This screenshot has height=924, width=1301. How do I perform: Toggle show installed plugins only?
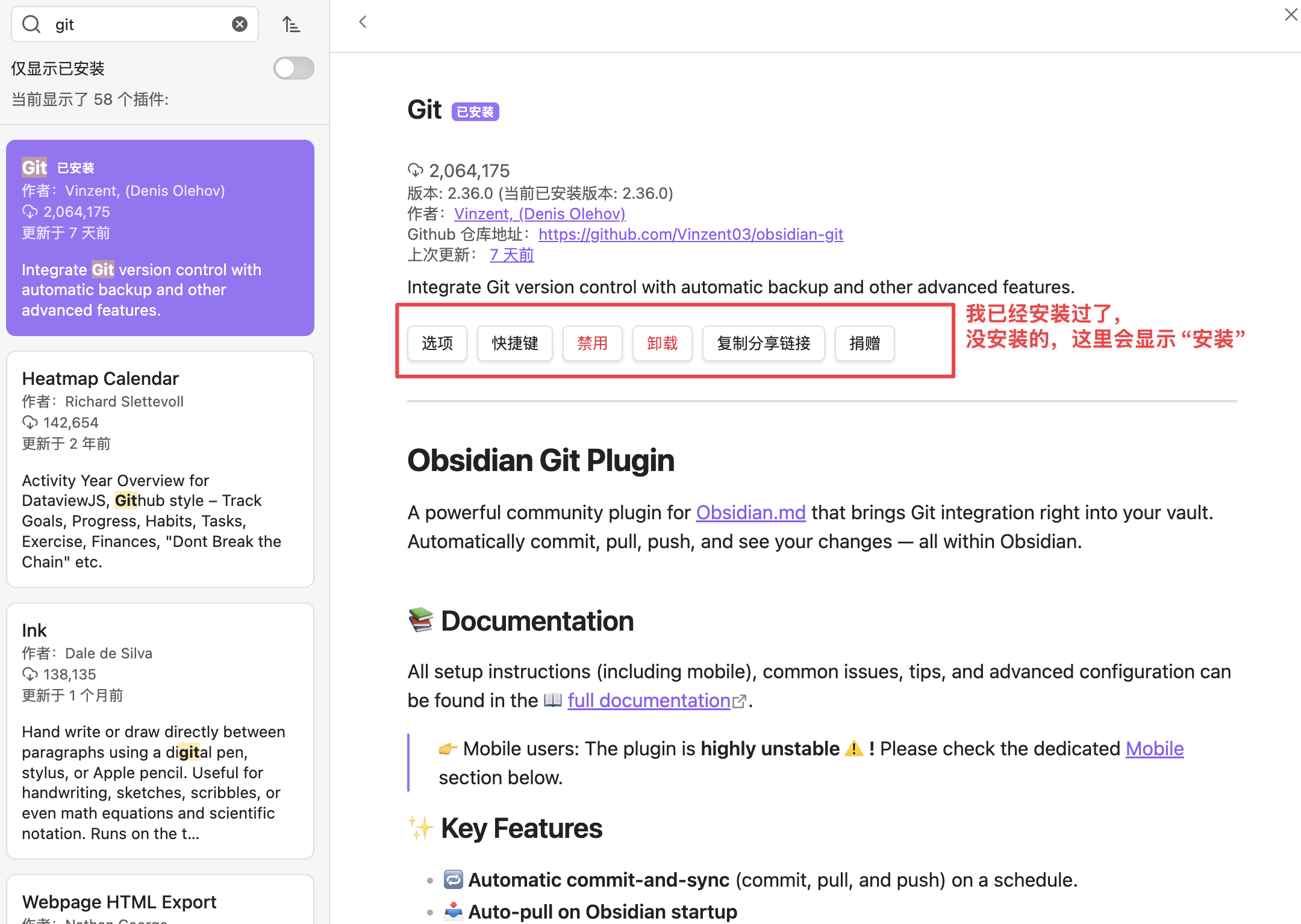point(293,68)
